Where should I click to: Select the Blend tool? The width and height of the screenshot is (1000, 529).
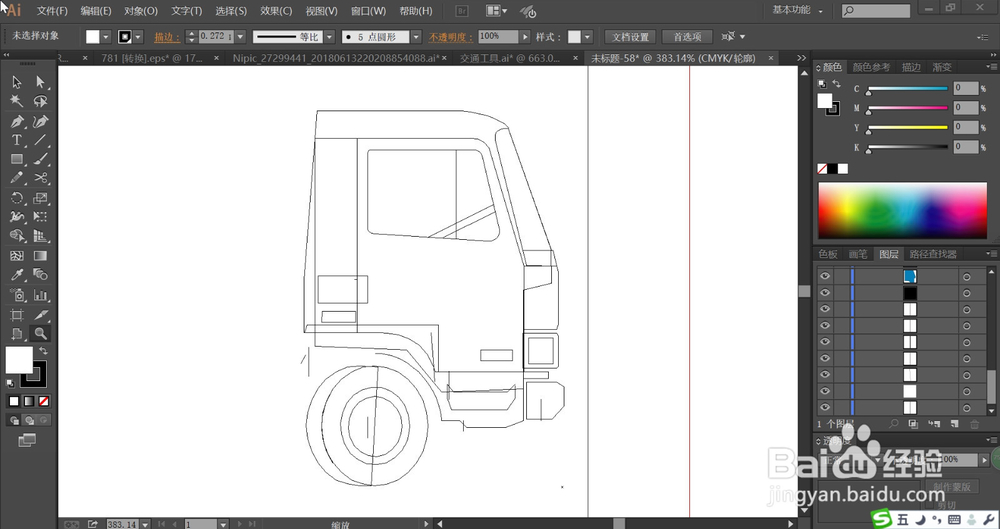click(40, 275)
